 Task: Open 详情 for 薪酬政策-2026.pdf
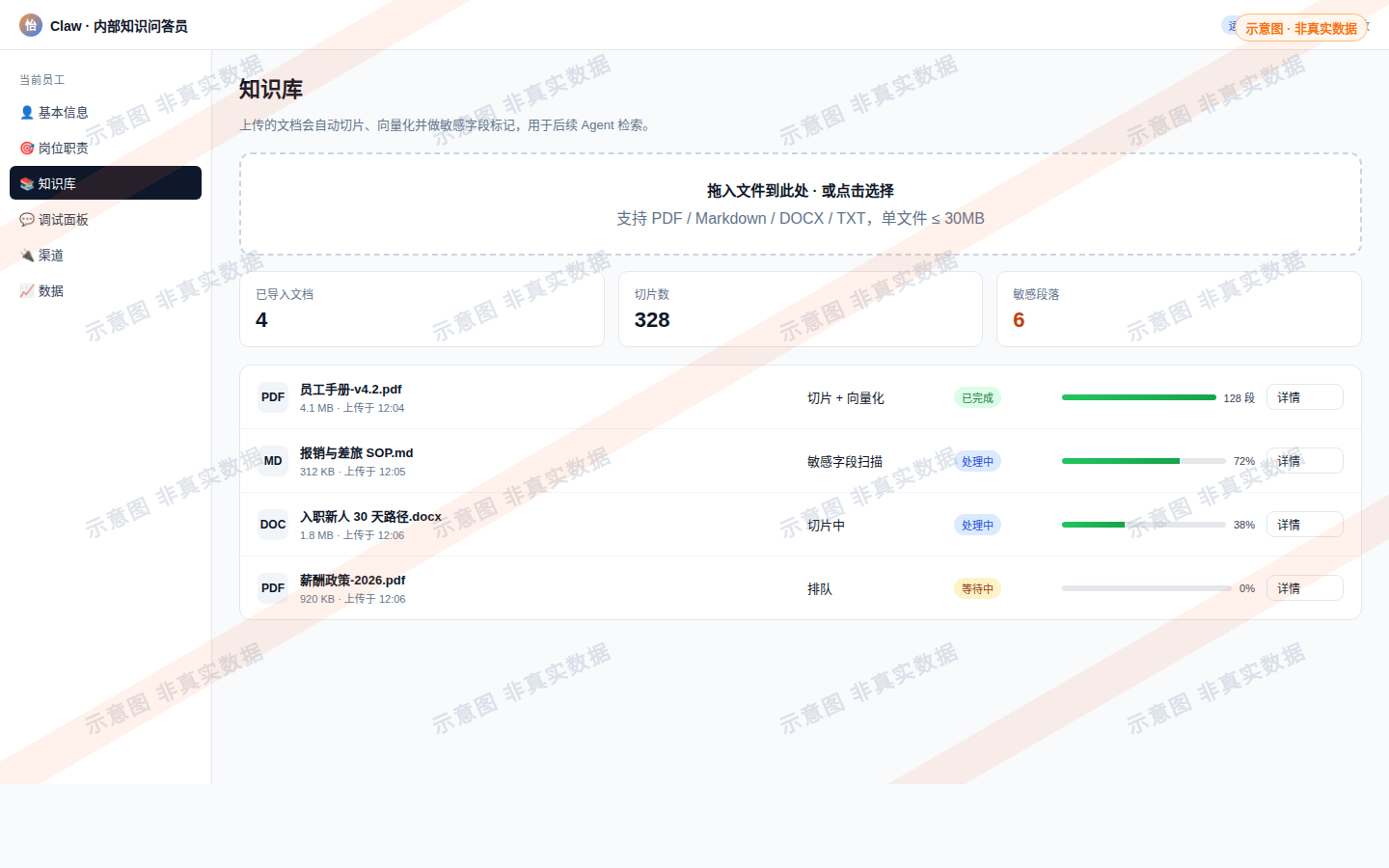1304,588
